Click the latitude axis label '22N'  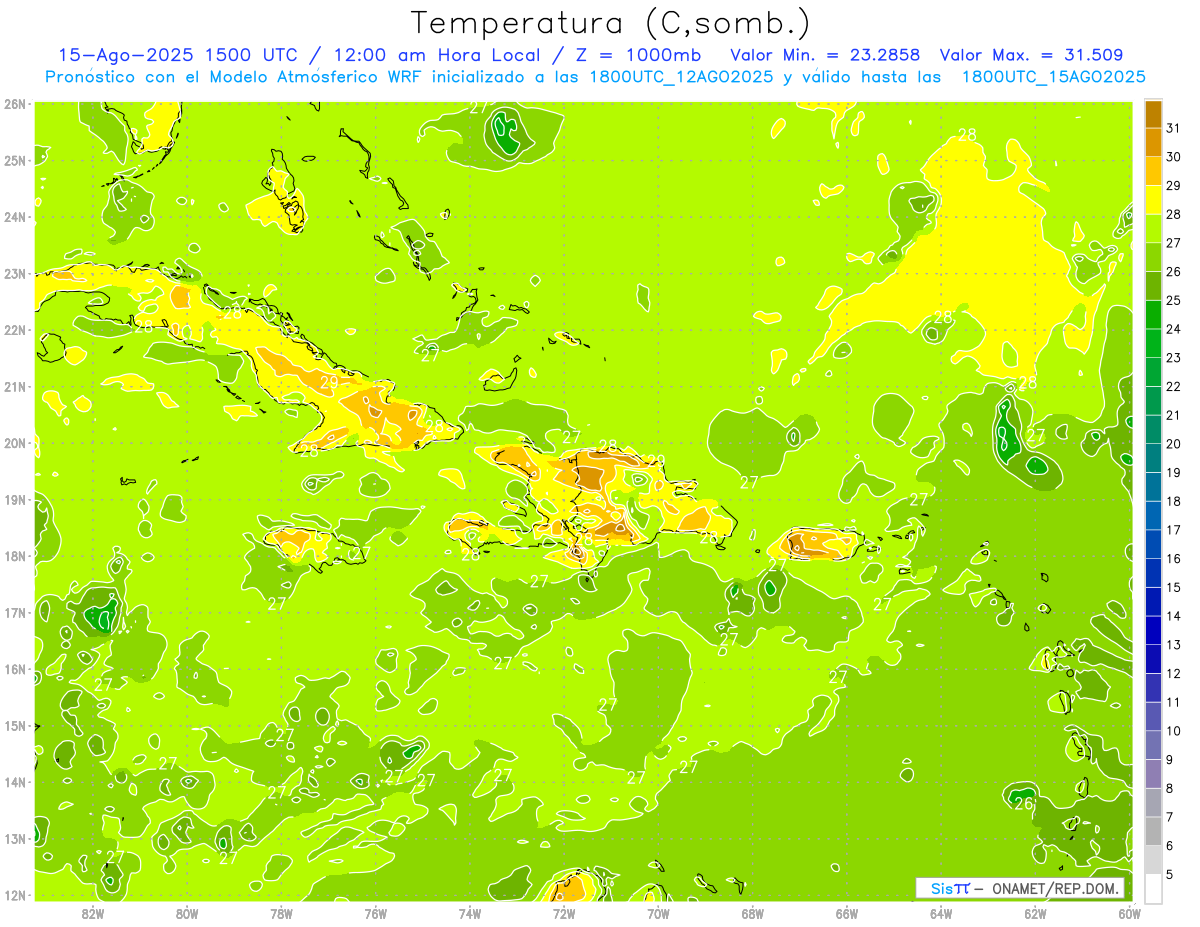point(15,330)
